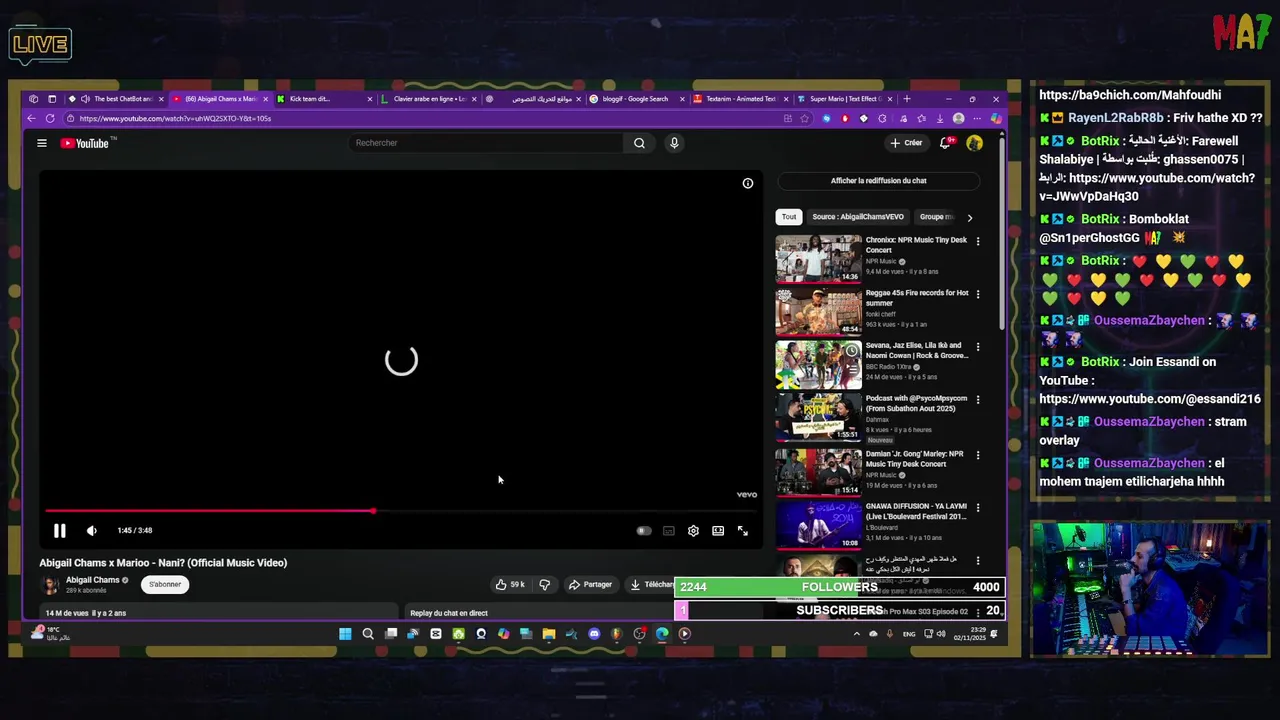Open options for Damian Jr. Gong Marley

[978, 455]
